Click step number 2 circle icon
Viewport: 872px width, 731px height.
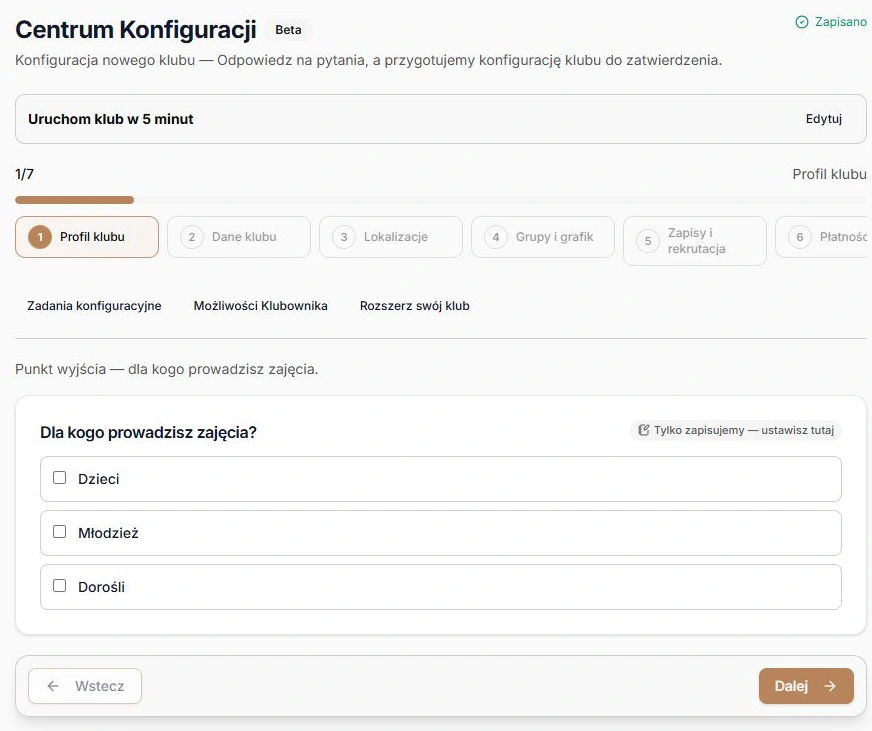[192, 238]
